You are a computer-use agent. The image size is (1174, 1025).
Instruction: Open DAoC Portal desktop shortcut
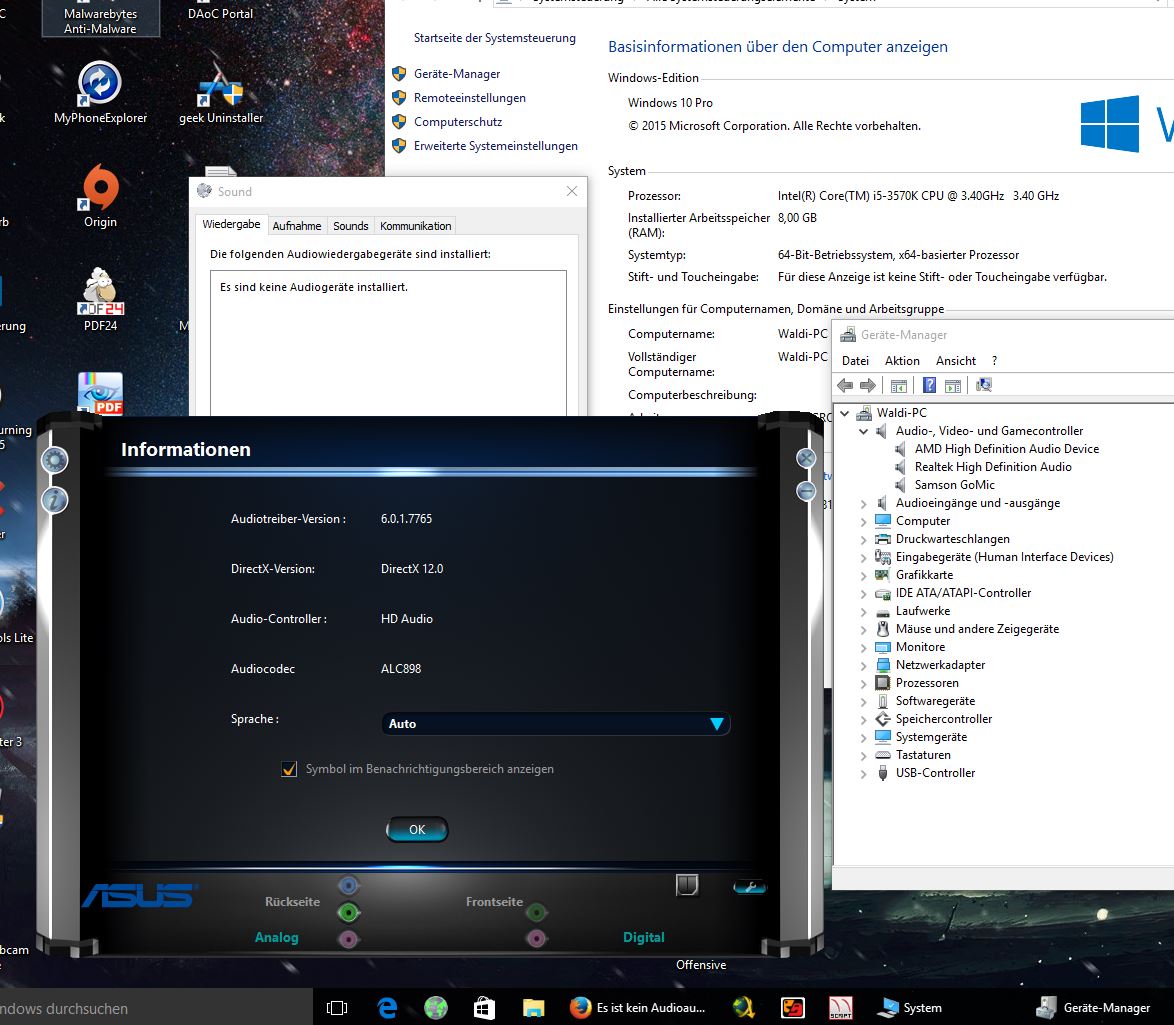pos(220,11)
